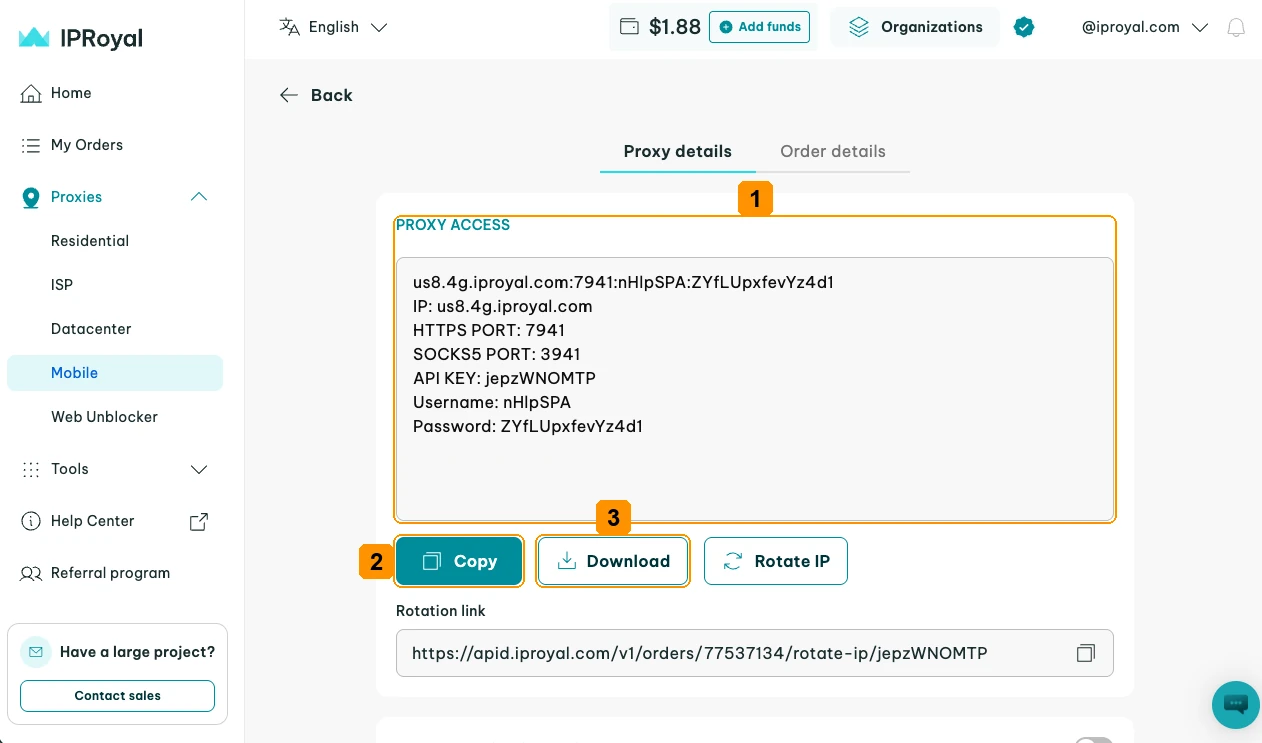Click the Organizations layers icon
Viewport: 1262px width, 743px height.
(859, 27)
